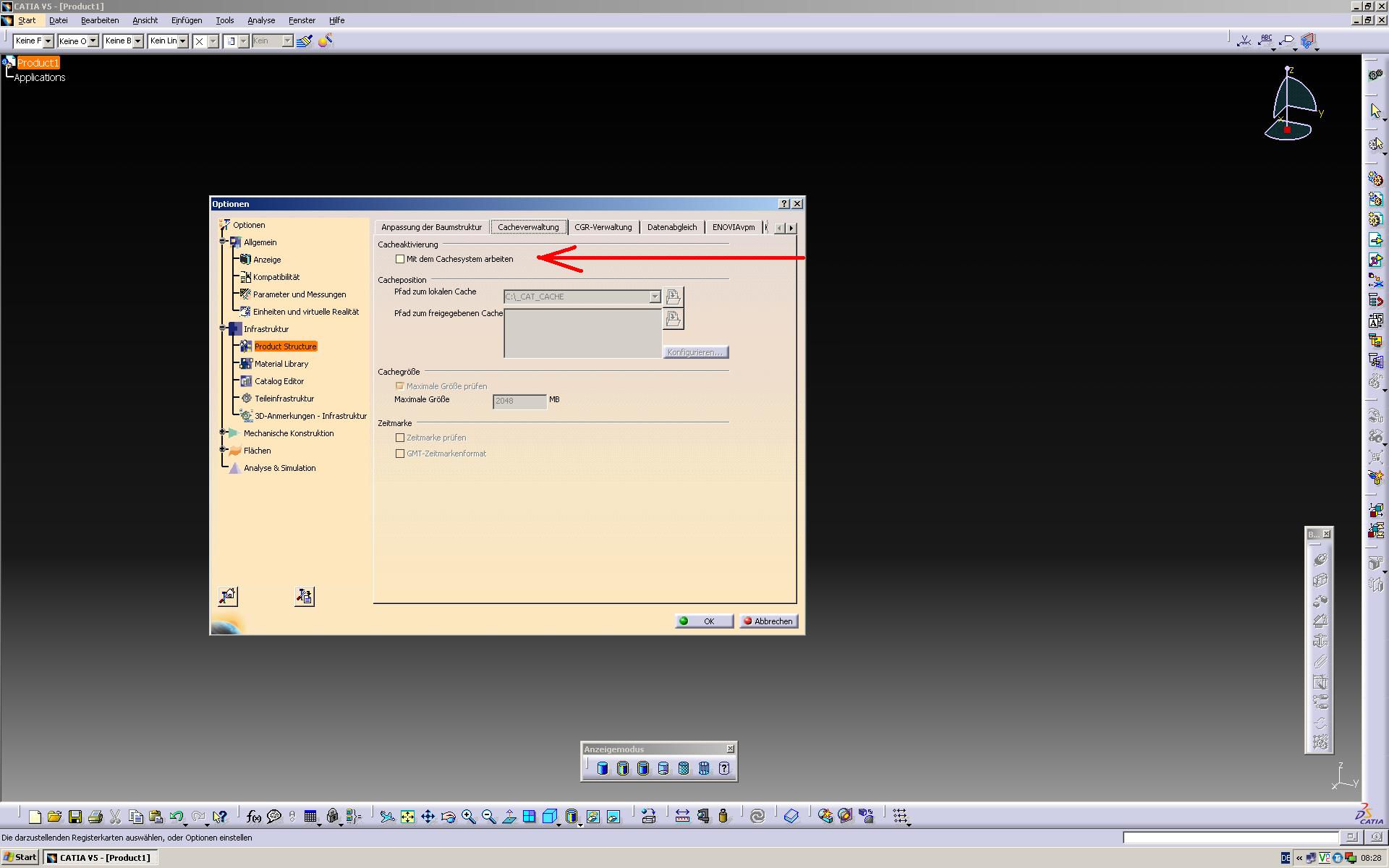1389x868 pixels.
Task: Click the Cut scissors icon
Action: point(115,817)
